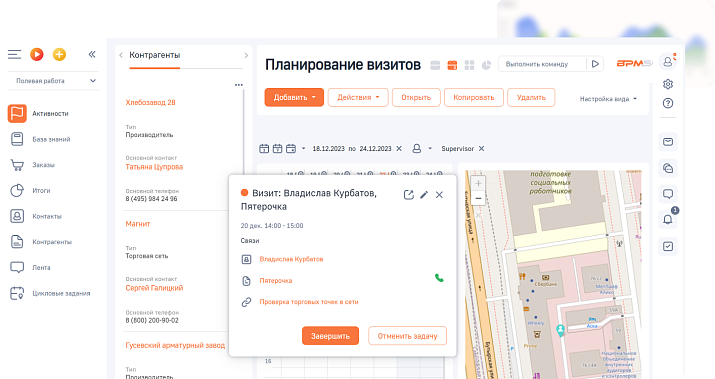
Task: Click the yellow plus quick-add button
Action: point(59,55)
